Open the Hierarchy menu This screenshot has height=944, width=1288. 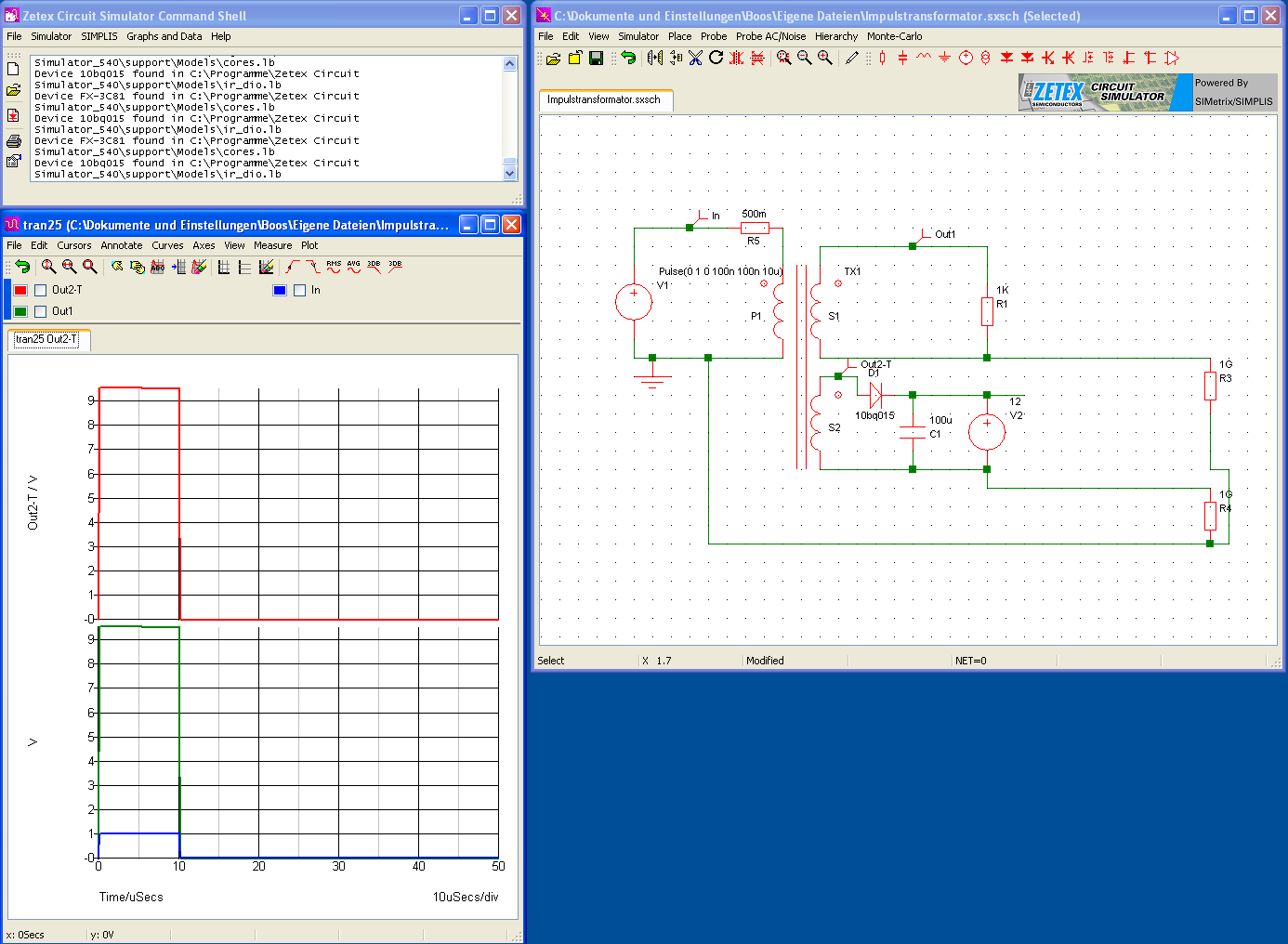[x=836, y=36]
